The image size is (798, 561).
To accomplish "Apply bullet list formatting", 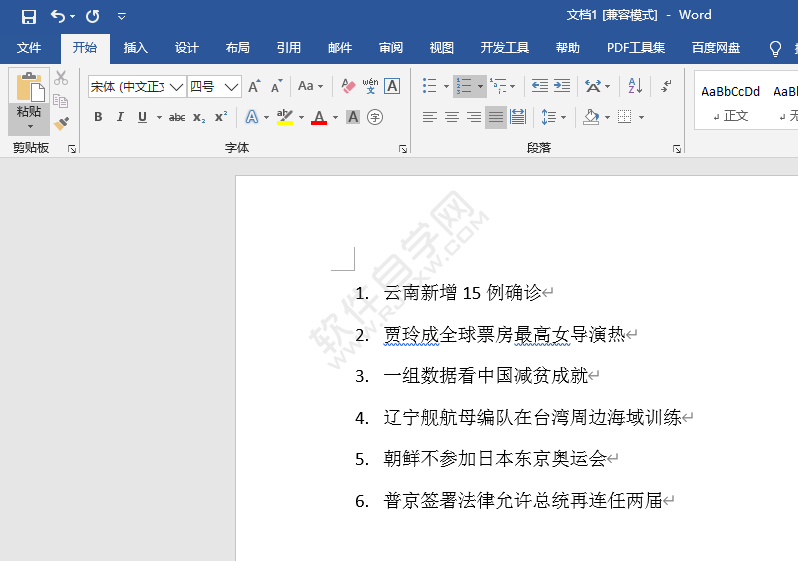I will pos(430,86).
